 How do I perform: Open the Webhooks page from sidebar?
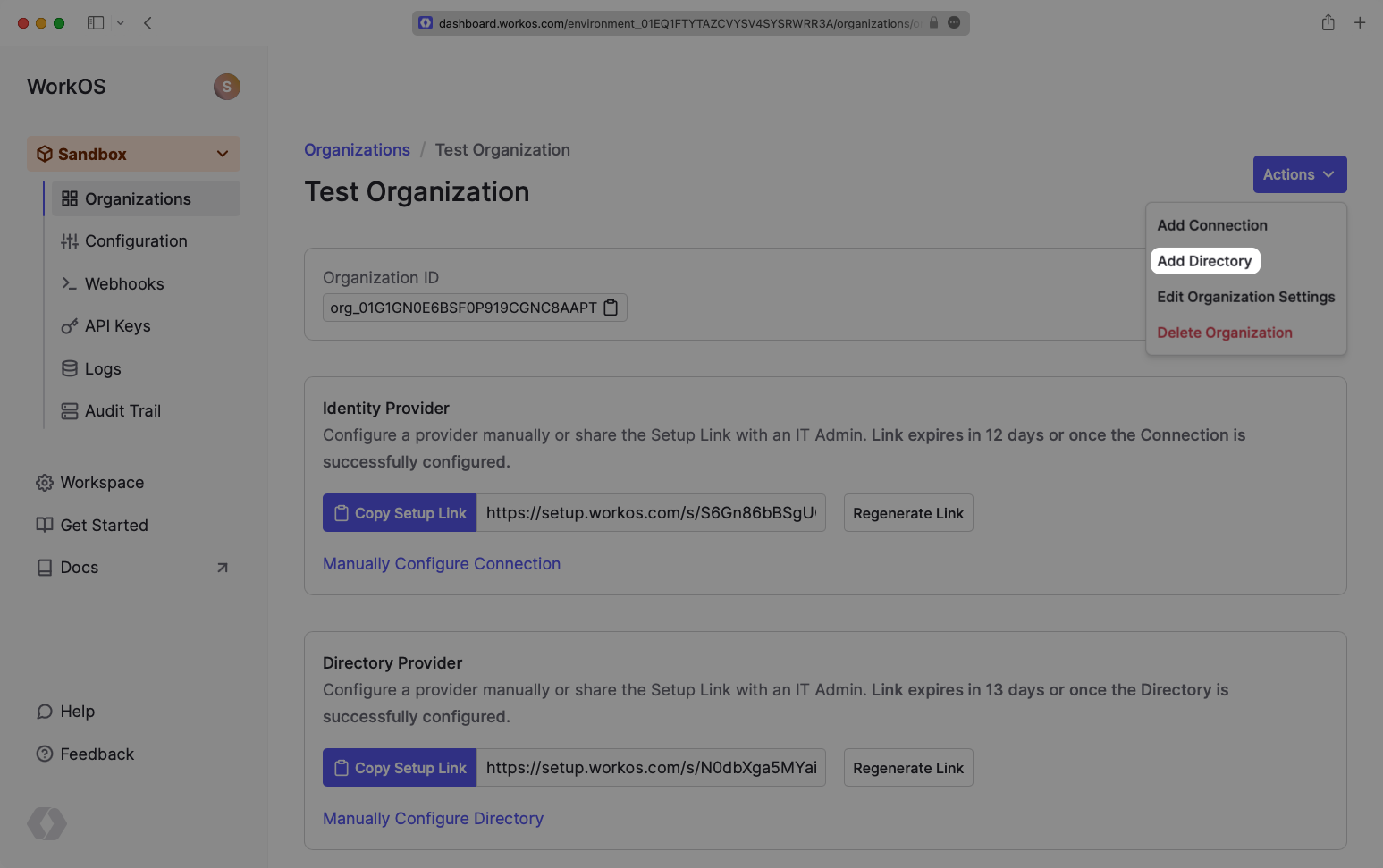point(124,283)
